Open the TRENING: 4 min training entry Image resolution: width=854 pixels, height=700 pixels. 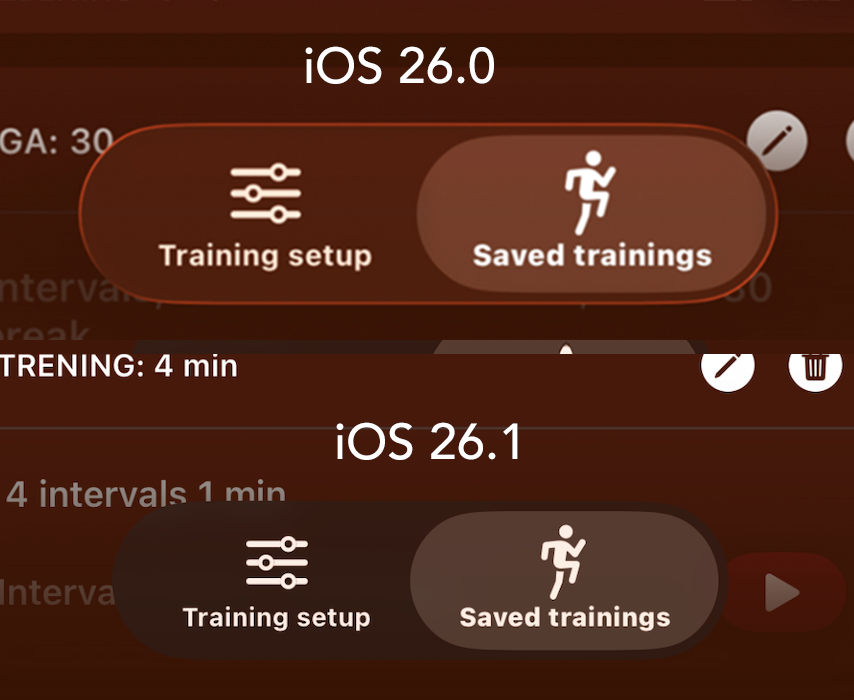[119, 366]
